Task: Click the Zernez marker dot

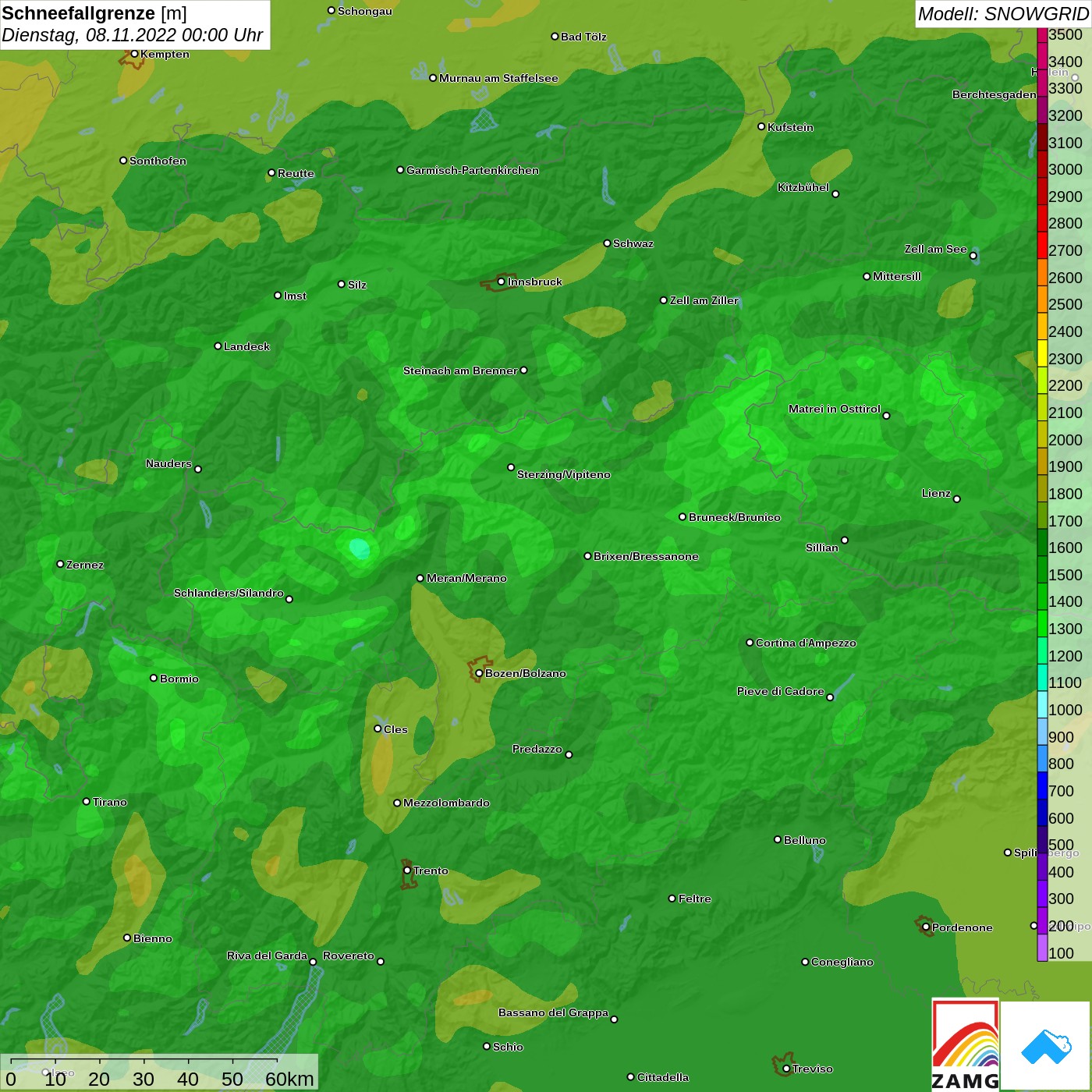Action: (x=60, y=564)
